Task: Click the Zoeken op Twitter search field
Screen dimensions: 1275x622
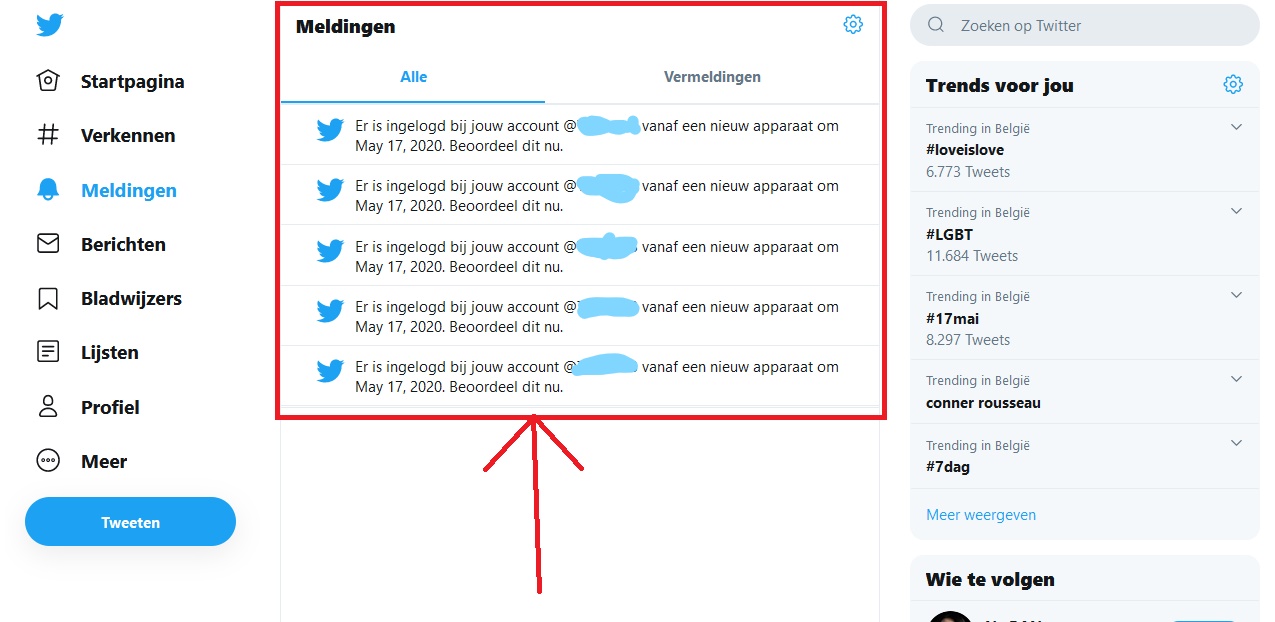Action: (x=1084, y=25)
